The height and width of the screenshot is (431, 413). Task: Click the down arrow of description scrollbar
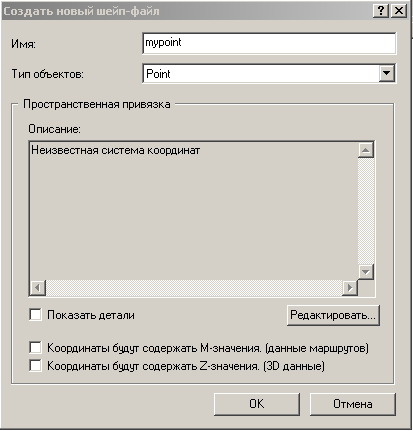point(366,272)
